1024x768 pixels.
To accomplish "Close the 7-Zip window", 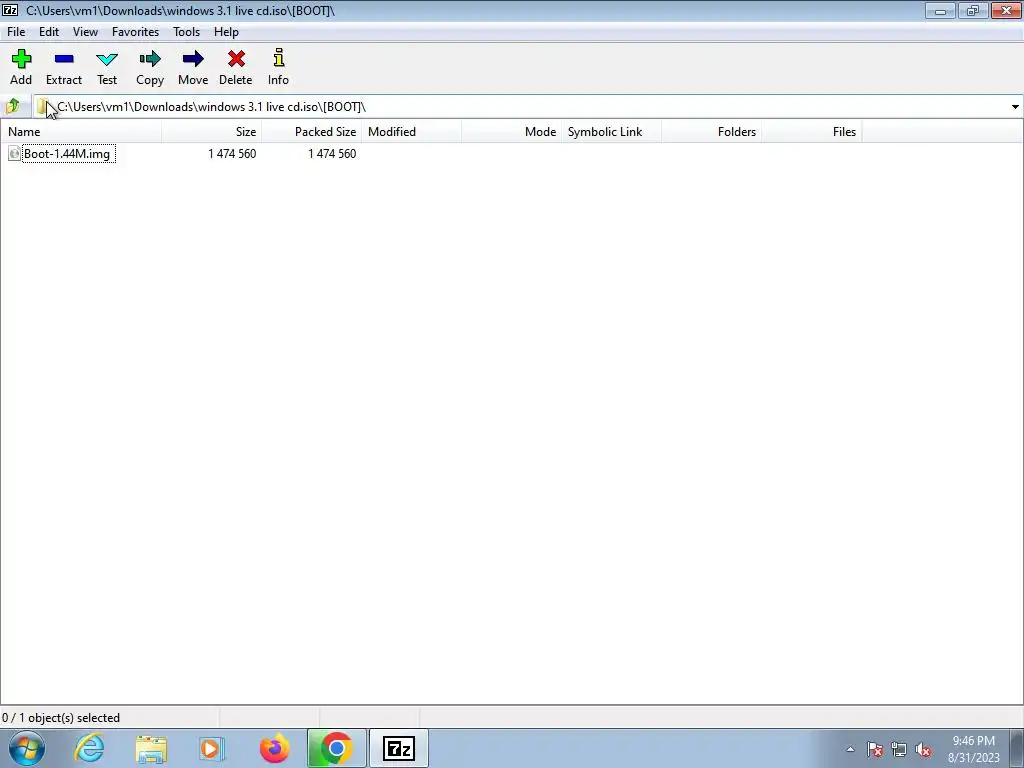I will pos(1006,10).
